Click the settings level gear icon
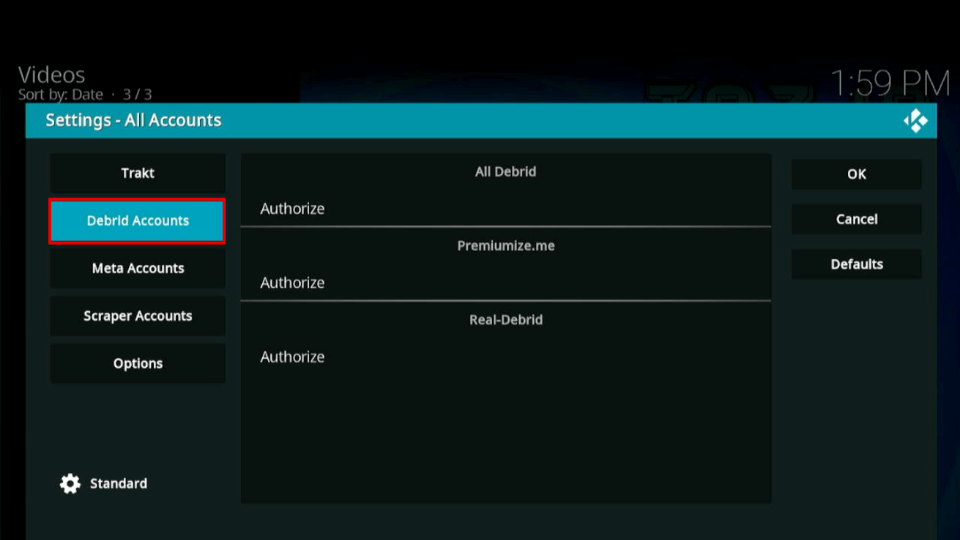The image size is (960, 540). tap(70, 484)
